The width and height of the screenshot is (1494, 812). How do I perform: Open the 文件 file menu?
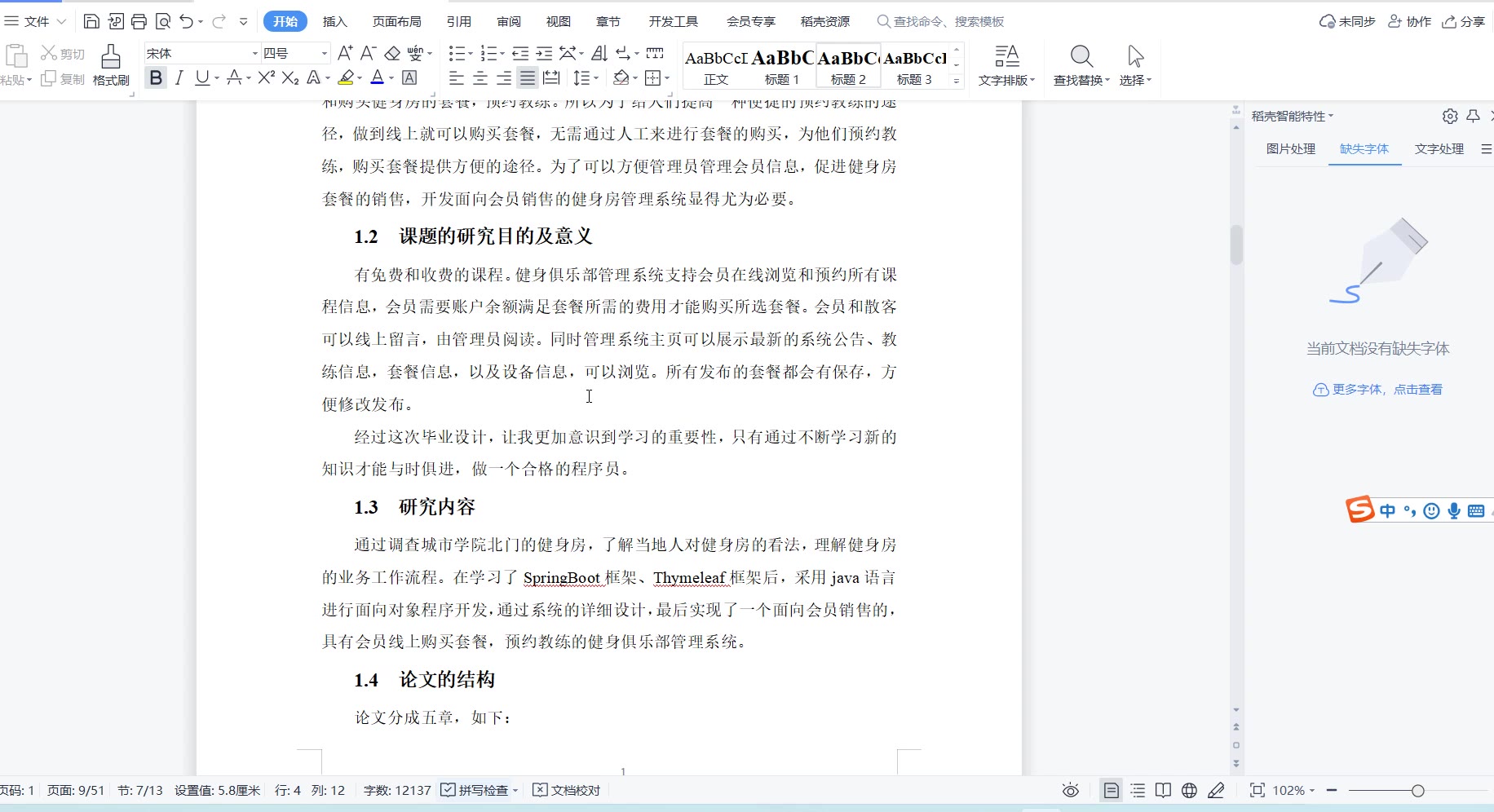pyautogui.click(x=35, y=21)
